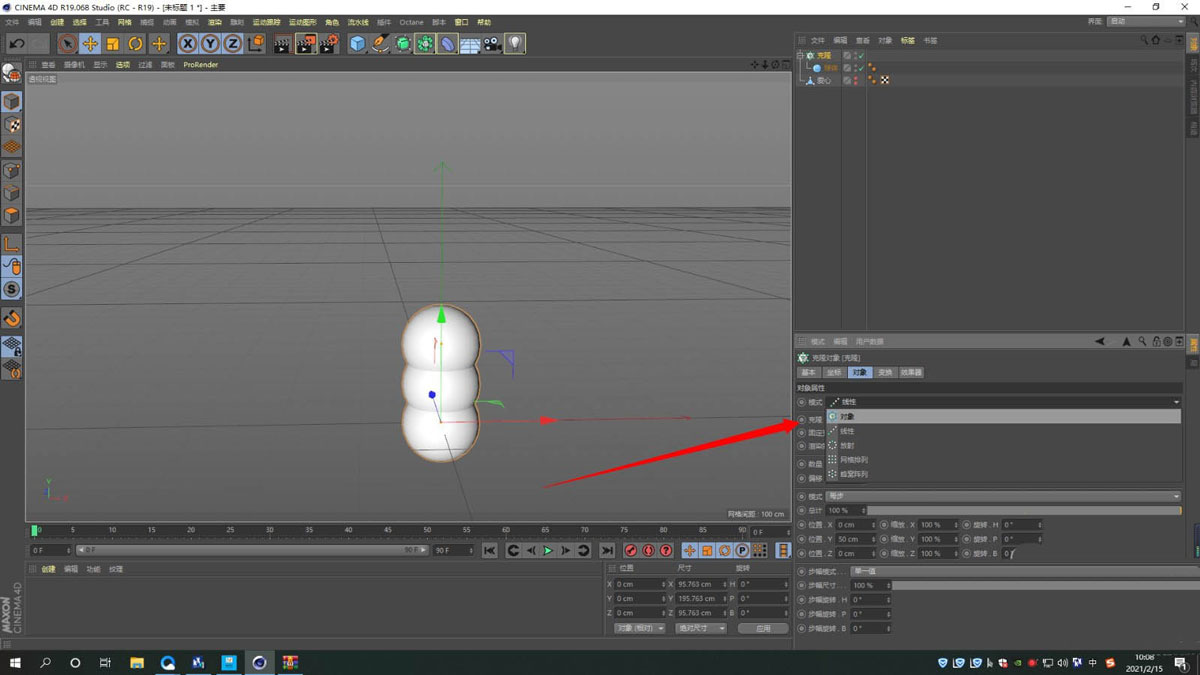The width and height of the screenshot is (1200, 675).
Task: Switch to the 变换 attribute tab
Action: (x=885, y=372)
